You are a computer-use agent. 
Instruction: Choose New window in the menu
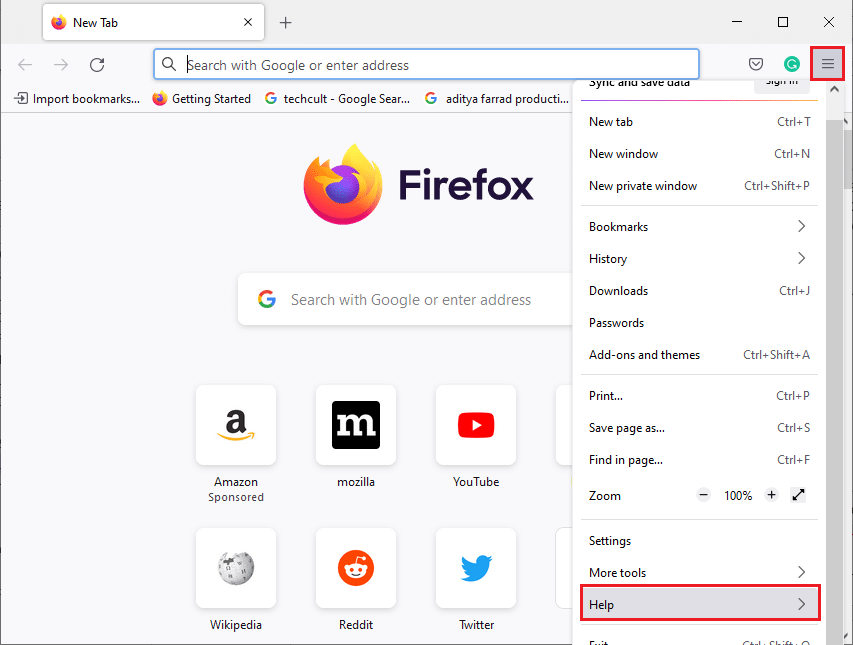point(699,154)
